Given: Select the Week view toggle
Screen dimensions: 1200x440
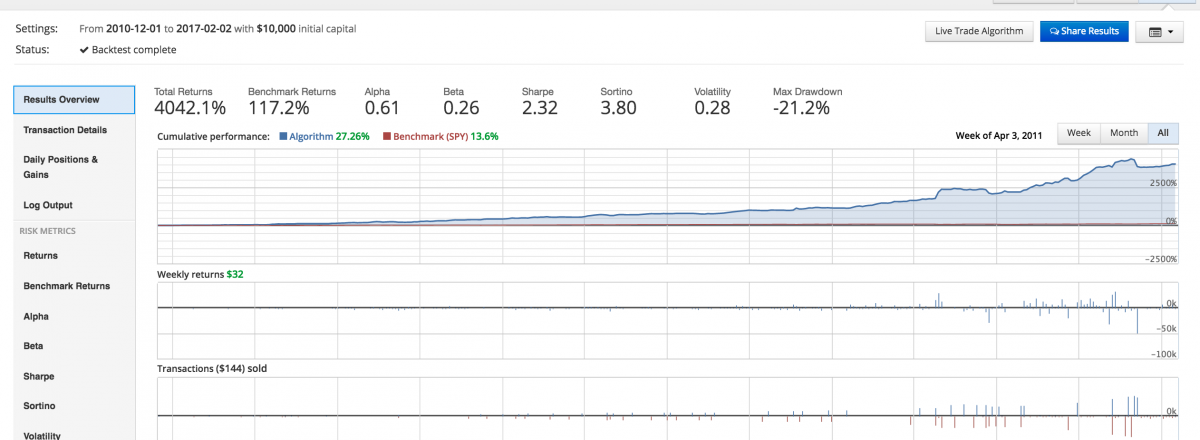Looking at the screenshot, I should [1078, 133].
